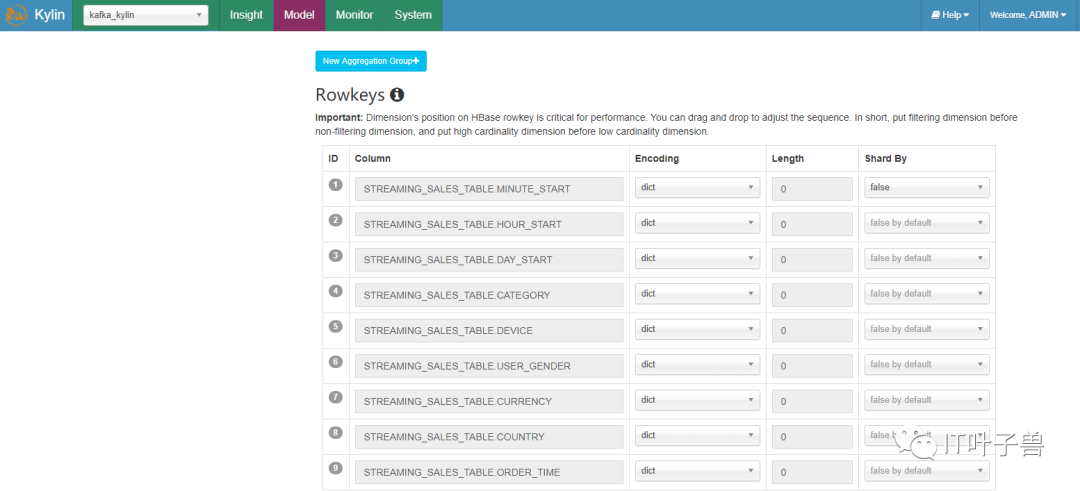Viewport: 1080px width, 491px height.
Task: Click row ID badge 3
Action: (335, 255)
